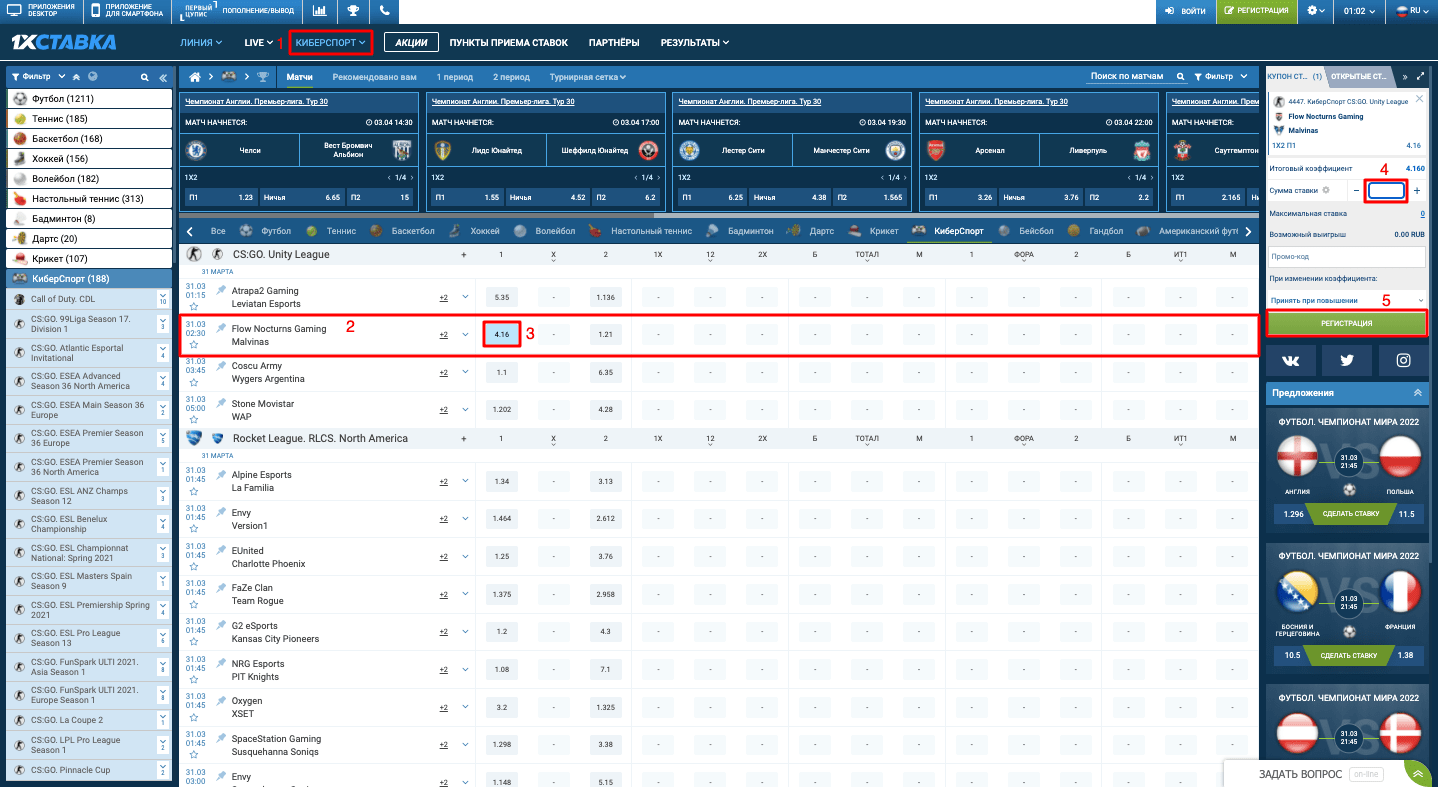Screen dimensions: 1438x787
Task: Open the РЕЗУЛЬТАТЫ dropdown menu
Action: pyautogui.click(x=694, y=43)
